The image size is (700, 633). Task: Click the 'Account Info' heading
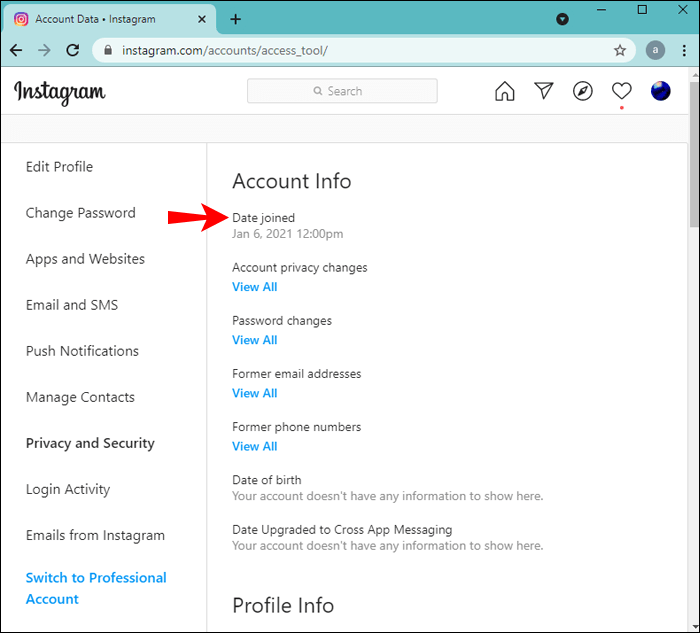pos(292,181)
